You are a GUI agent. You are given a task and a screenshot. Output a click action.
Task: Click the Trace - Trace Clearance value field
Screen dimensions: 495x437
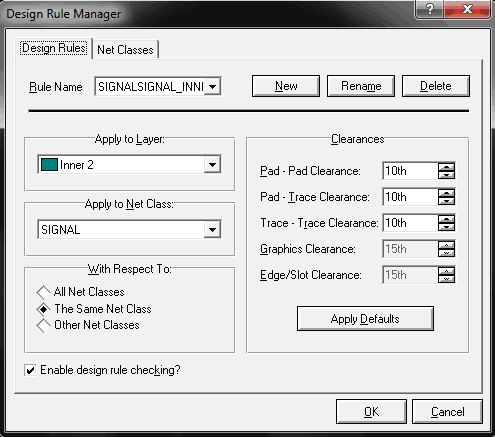point(410,223)
